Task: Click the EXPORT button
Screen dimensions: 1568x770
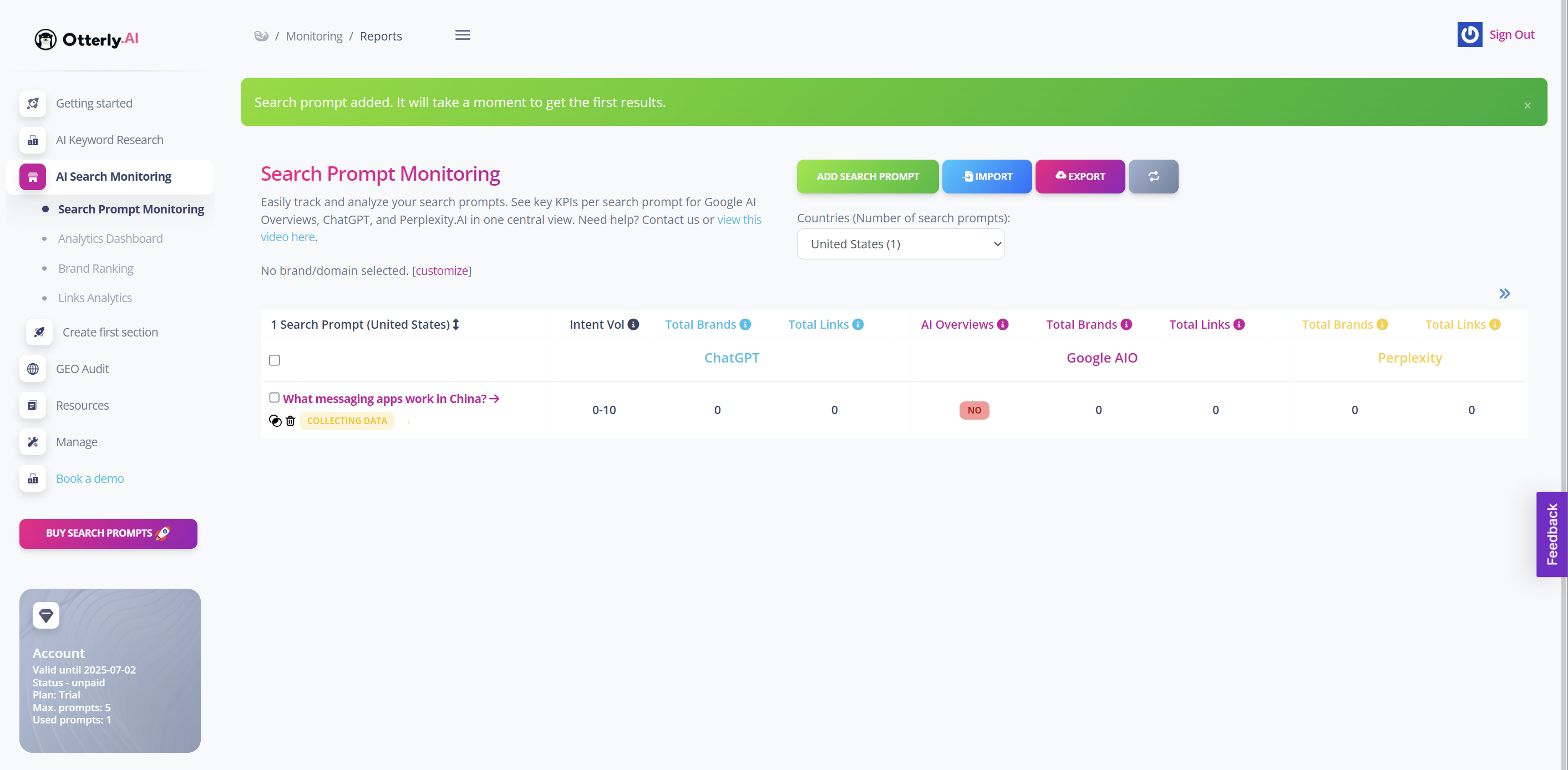Action: [1080, 176]
